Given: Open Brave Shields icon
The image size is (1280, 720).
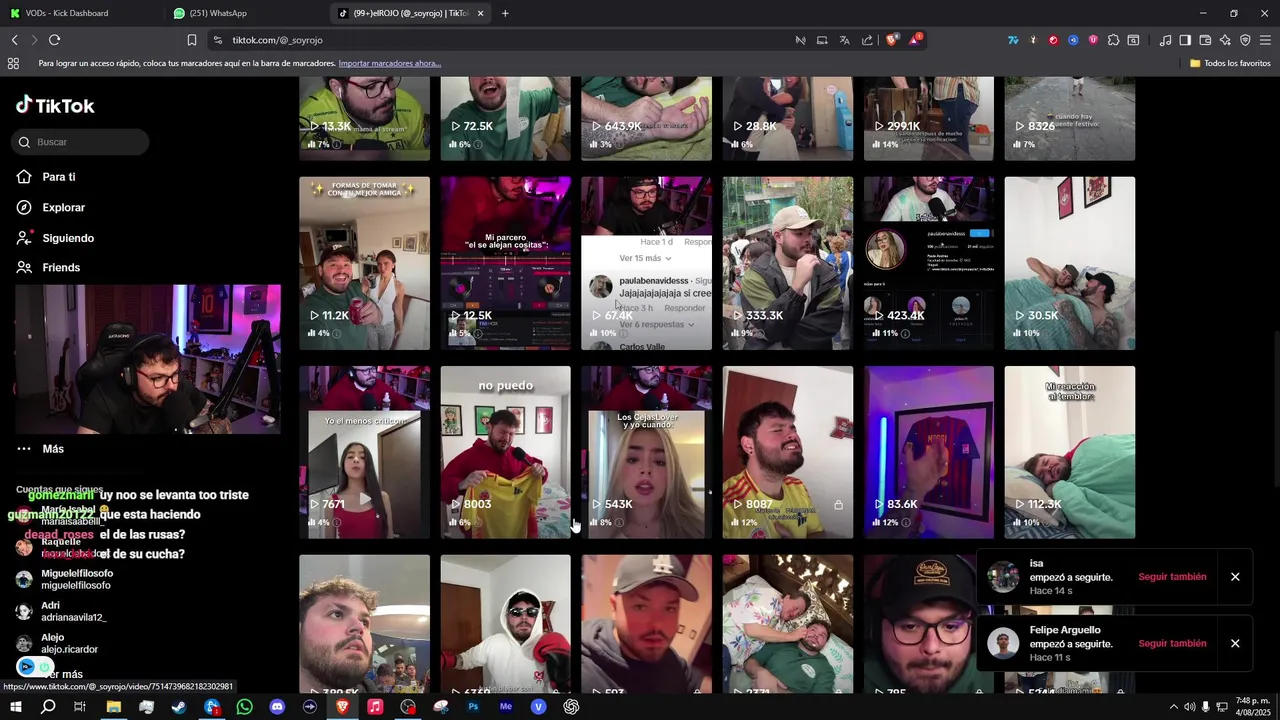Looking at the screenshot, I should (892, 40).
